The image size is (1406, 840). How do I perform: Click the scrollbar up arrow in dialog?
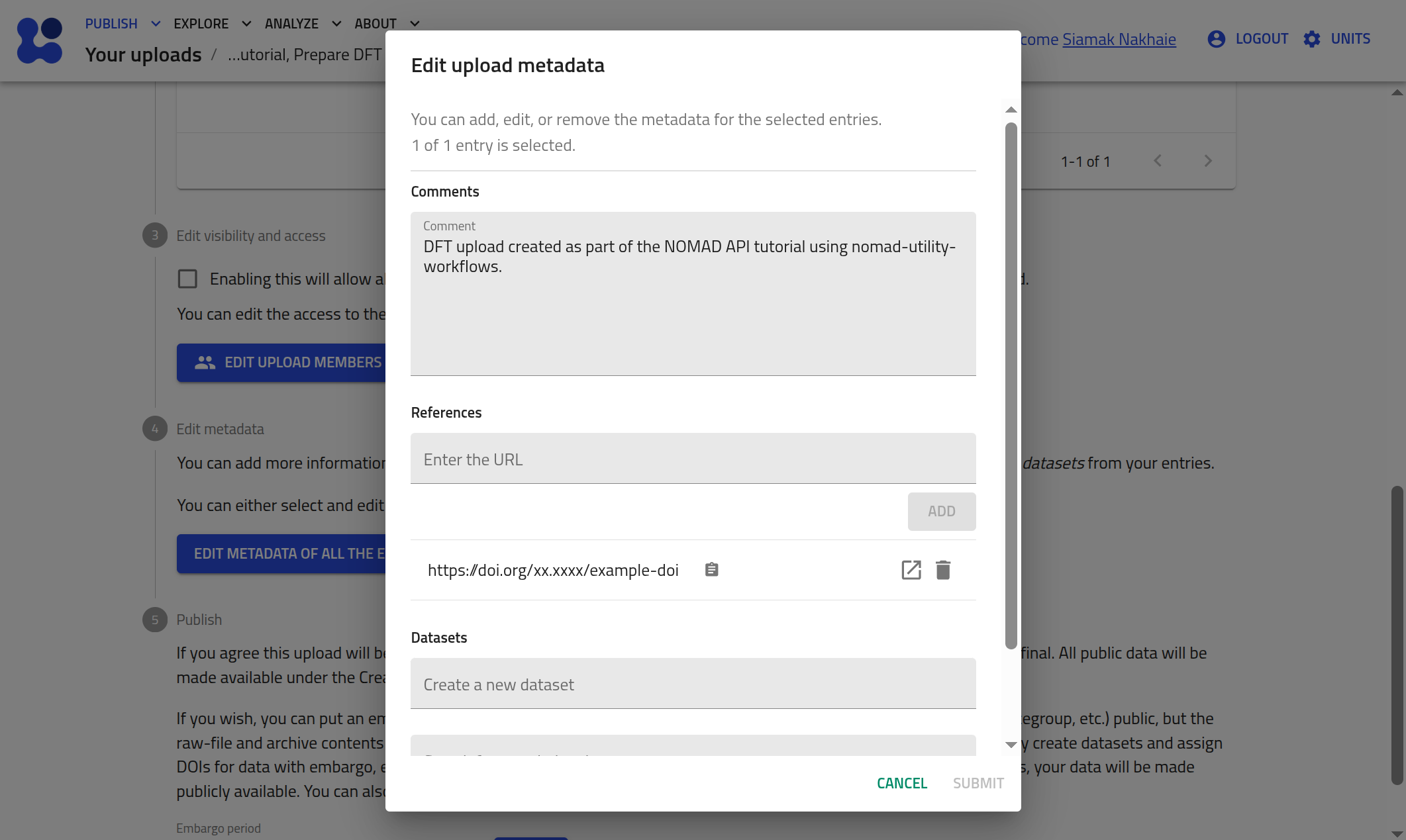(1010, 109)
